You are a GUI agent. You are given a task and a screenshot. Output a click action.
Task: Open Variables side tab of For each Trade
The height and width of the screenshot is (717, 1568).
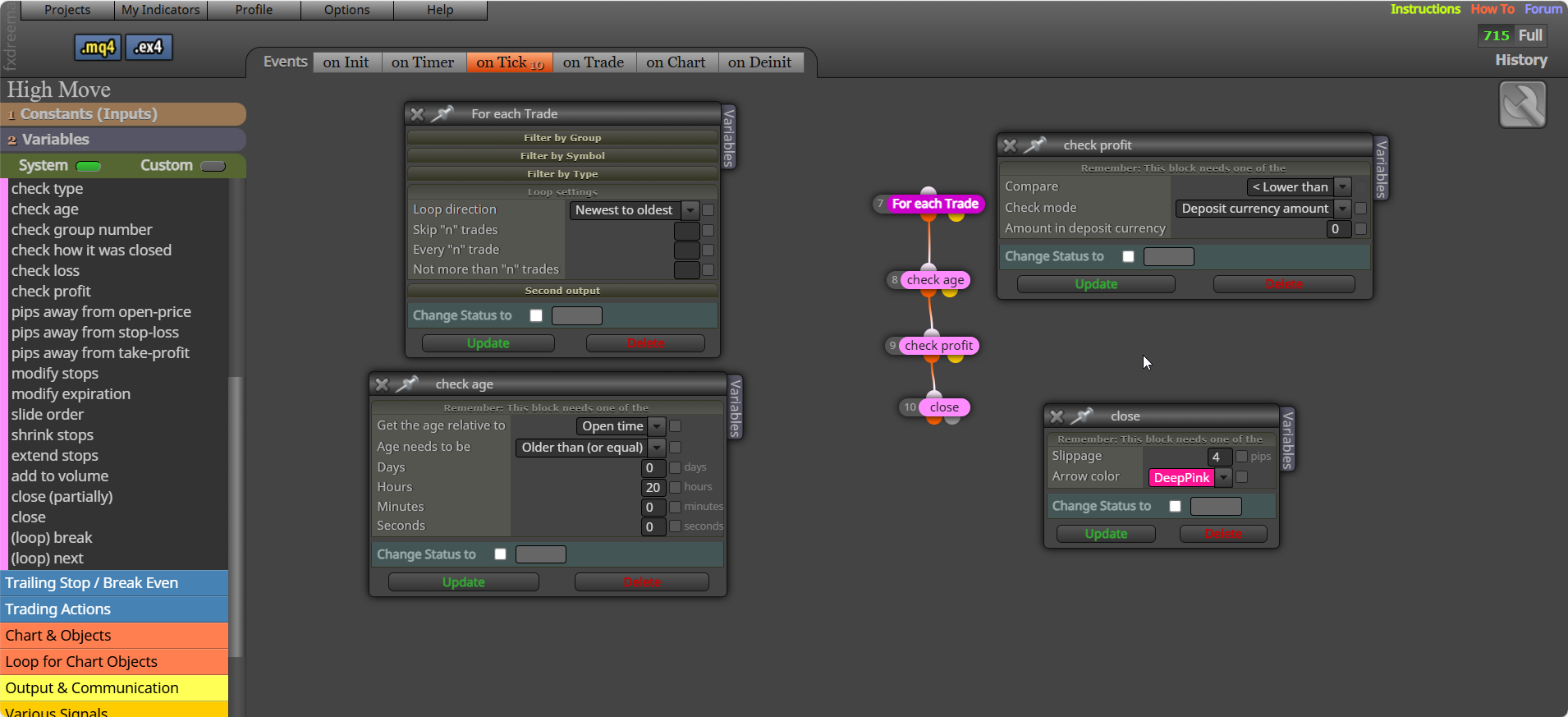pos(728,137)
